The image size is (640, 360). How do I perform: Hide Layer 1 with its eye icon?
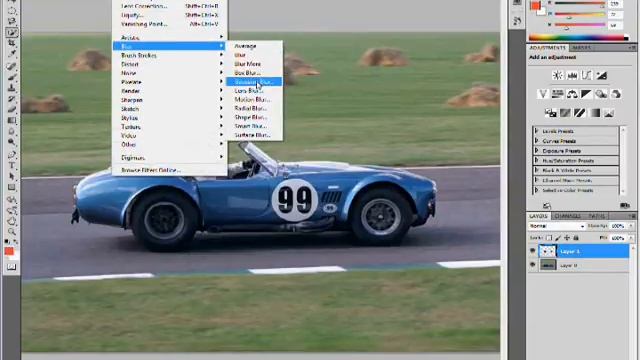pos(533,251)
